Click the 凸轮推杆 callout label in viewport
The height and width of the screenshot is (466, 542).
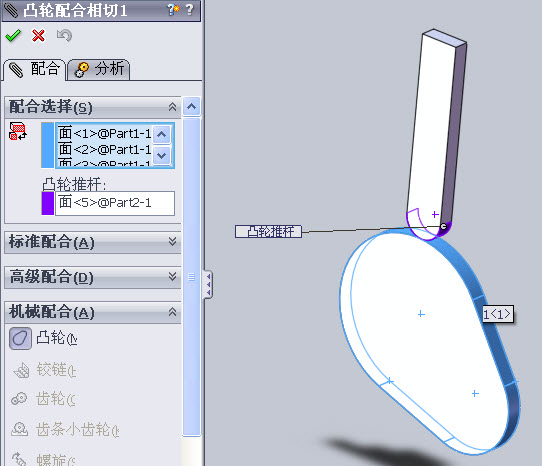point(268,231)
